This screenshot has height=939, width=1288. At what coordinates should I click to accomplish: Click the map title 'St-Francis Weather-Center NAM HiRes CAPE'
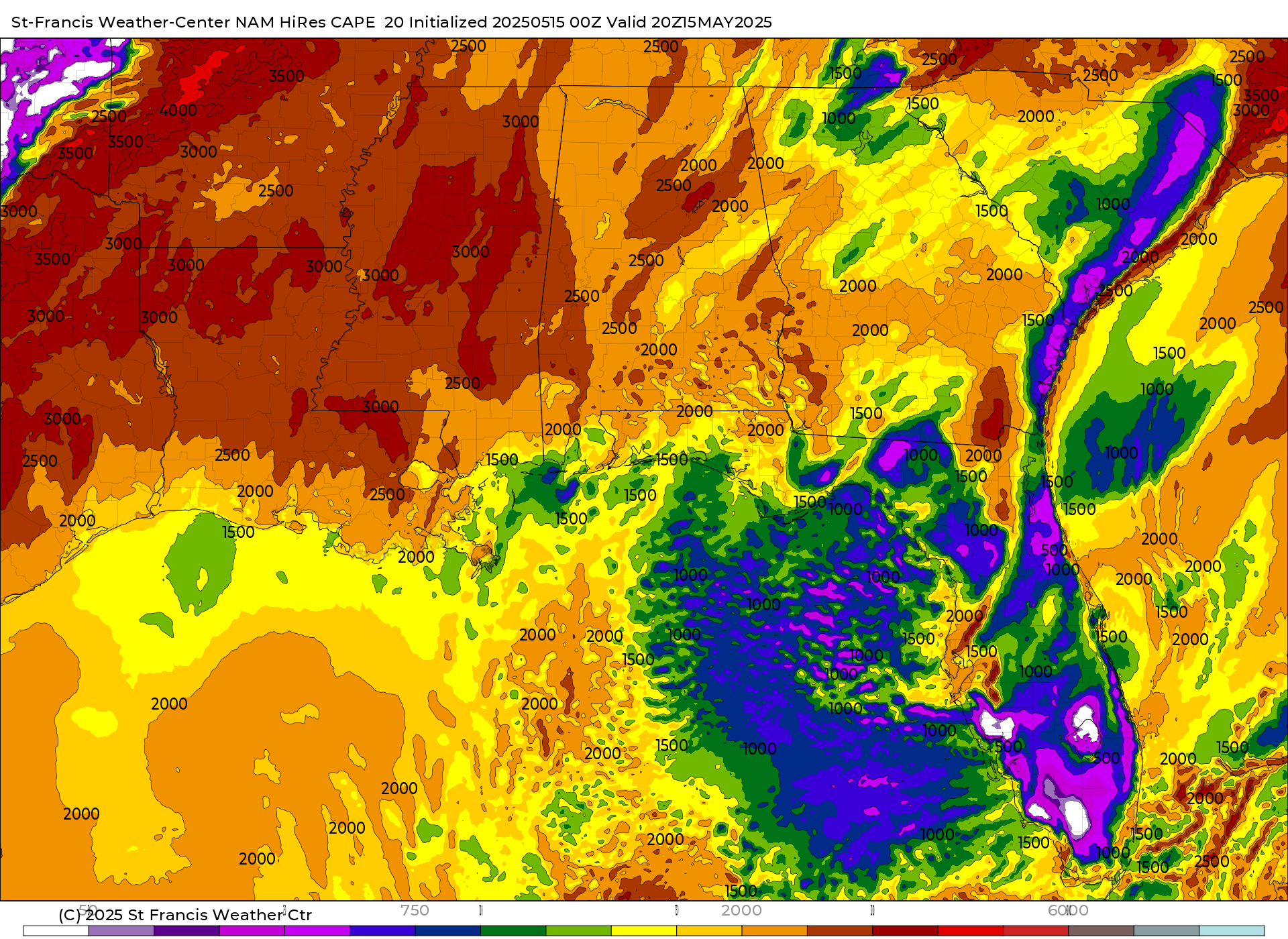click(x=193, y=22)
